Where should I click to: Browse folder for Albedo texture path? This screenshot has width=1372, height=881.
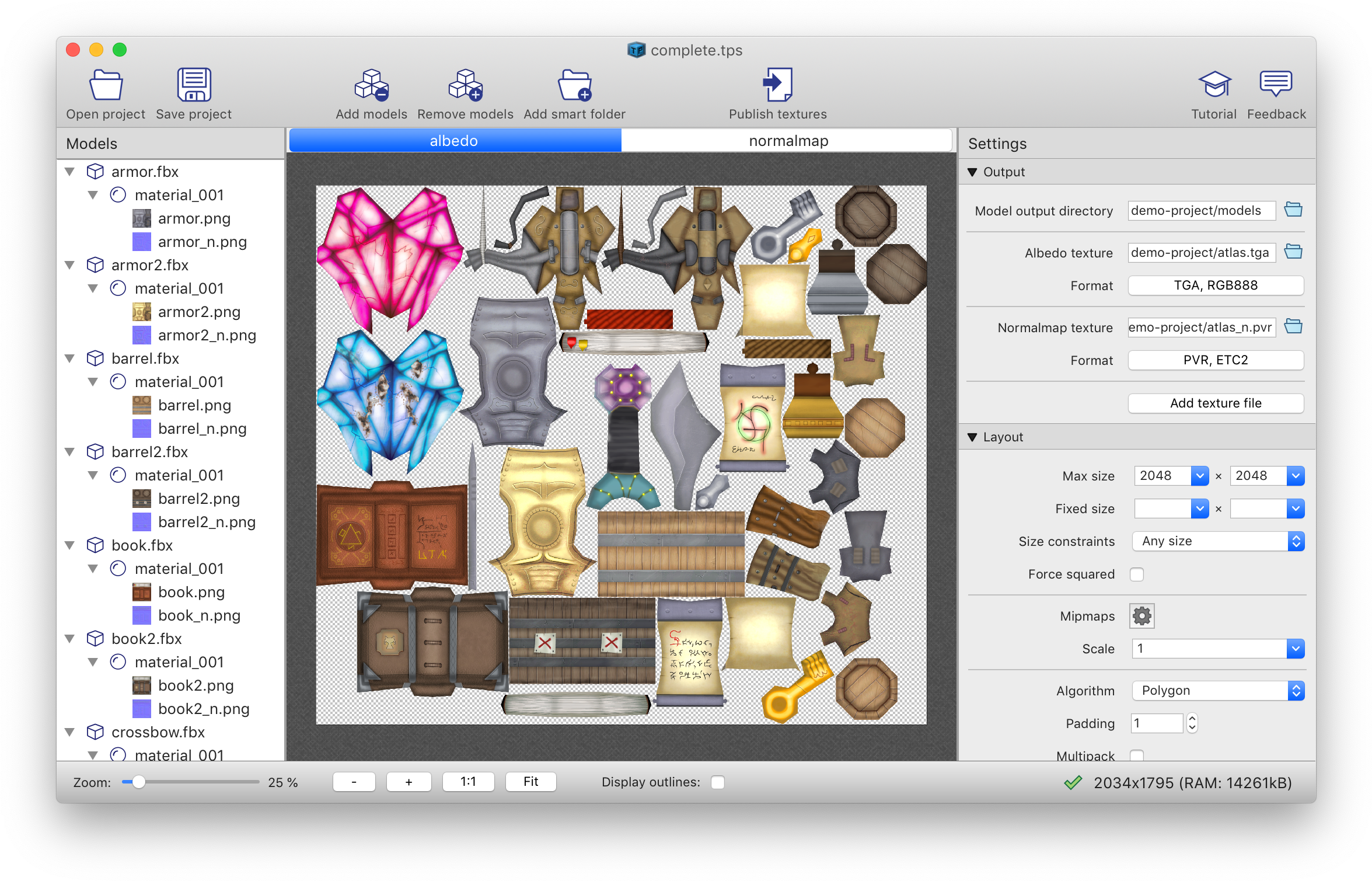(1293, 252)
